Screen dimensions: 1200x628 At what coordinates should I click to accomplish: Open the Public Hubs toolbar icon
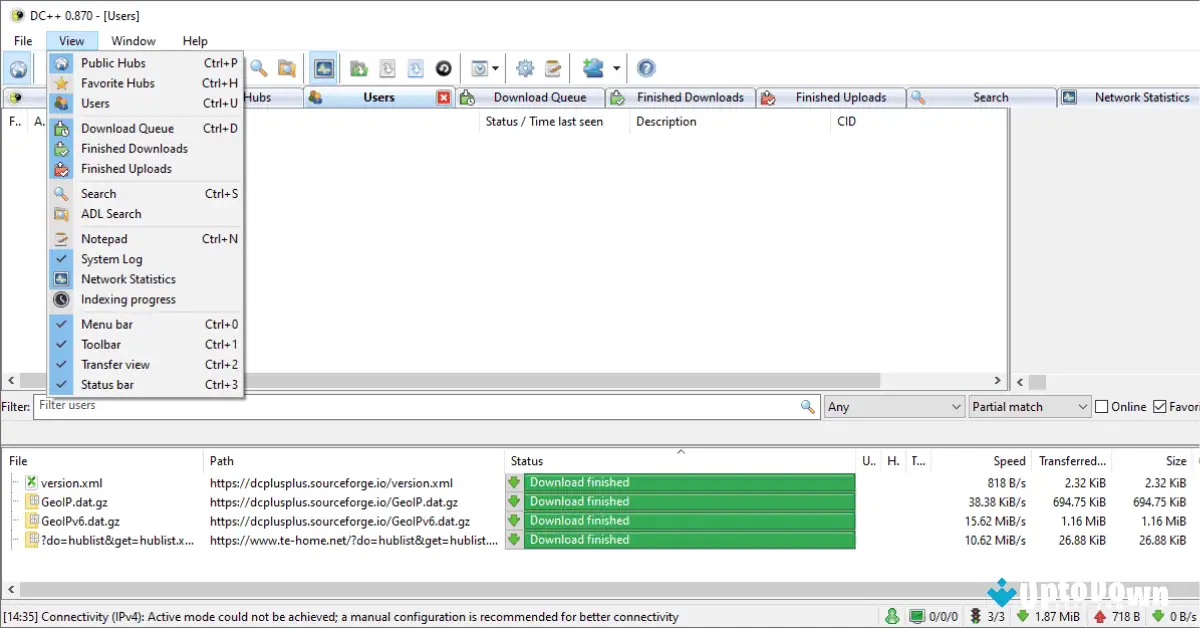click(18, 68)
